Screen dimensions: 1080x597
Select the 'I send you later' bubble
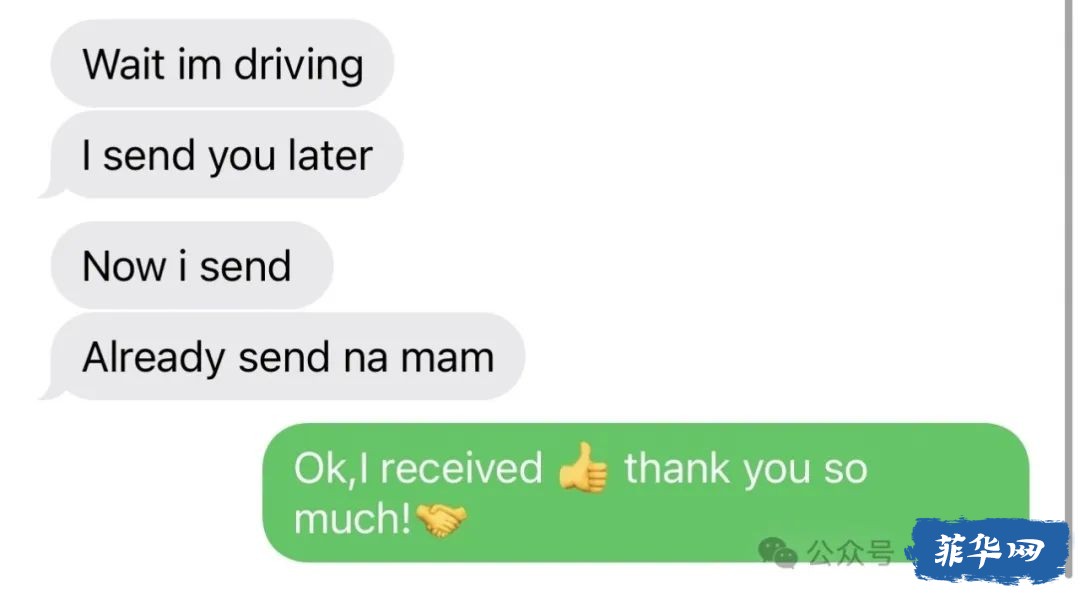[x=222, y=154]
